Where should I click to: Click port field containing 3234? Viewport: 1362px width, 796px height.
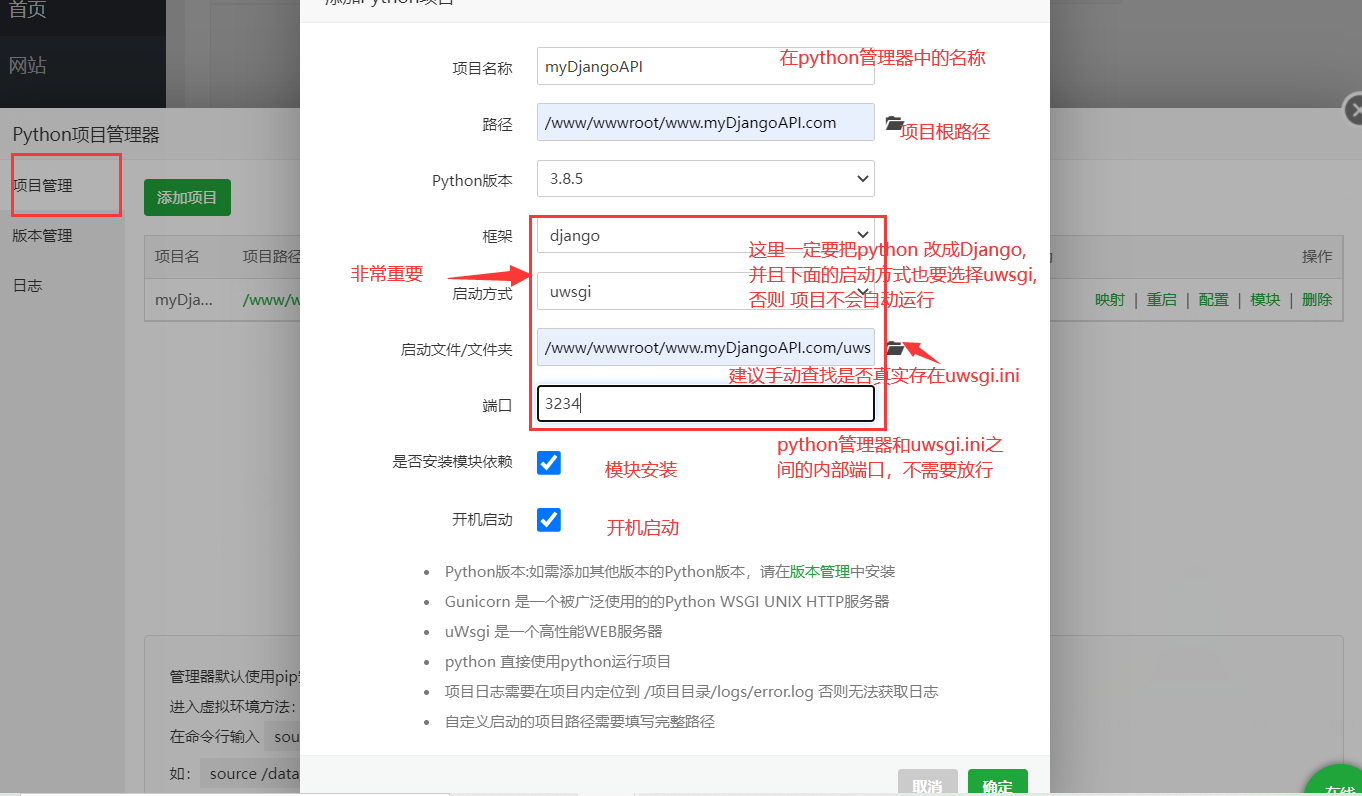(706, 404)
